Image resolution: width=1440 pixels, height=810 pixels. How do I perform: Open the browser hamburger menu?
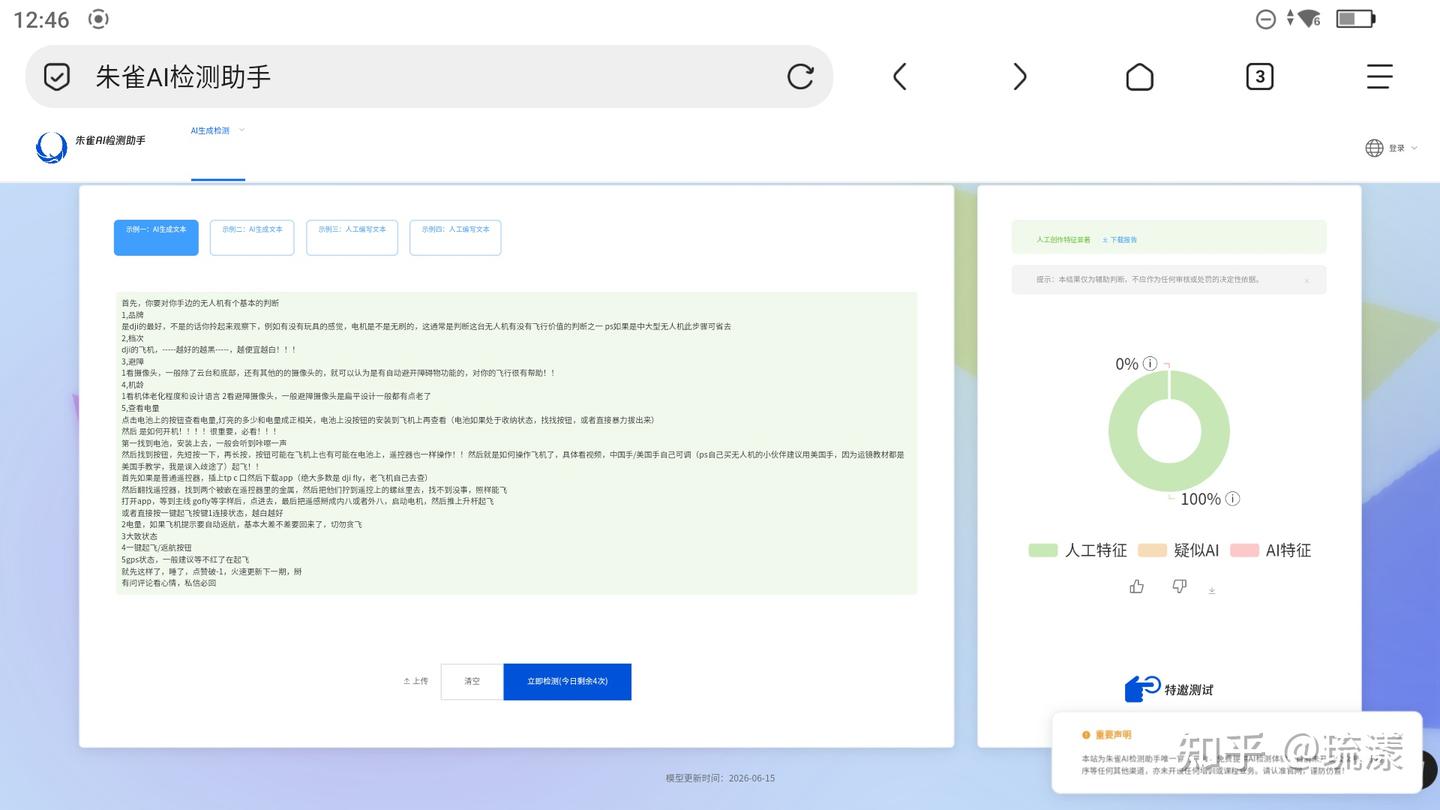point(1379,77)
